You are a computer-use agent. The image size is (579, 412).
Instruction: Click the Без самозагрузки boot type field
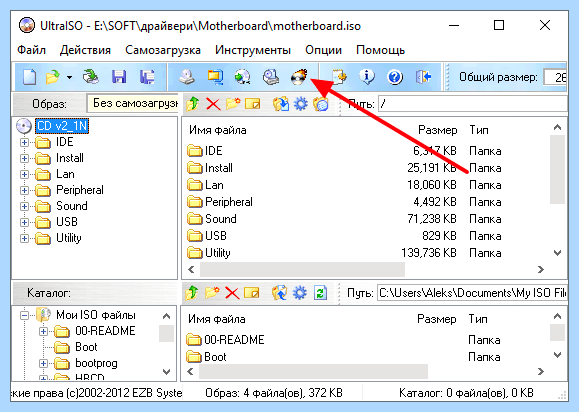(x=133, y=103)
